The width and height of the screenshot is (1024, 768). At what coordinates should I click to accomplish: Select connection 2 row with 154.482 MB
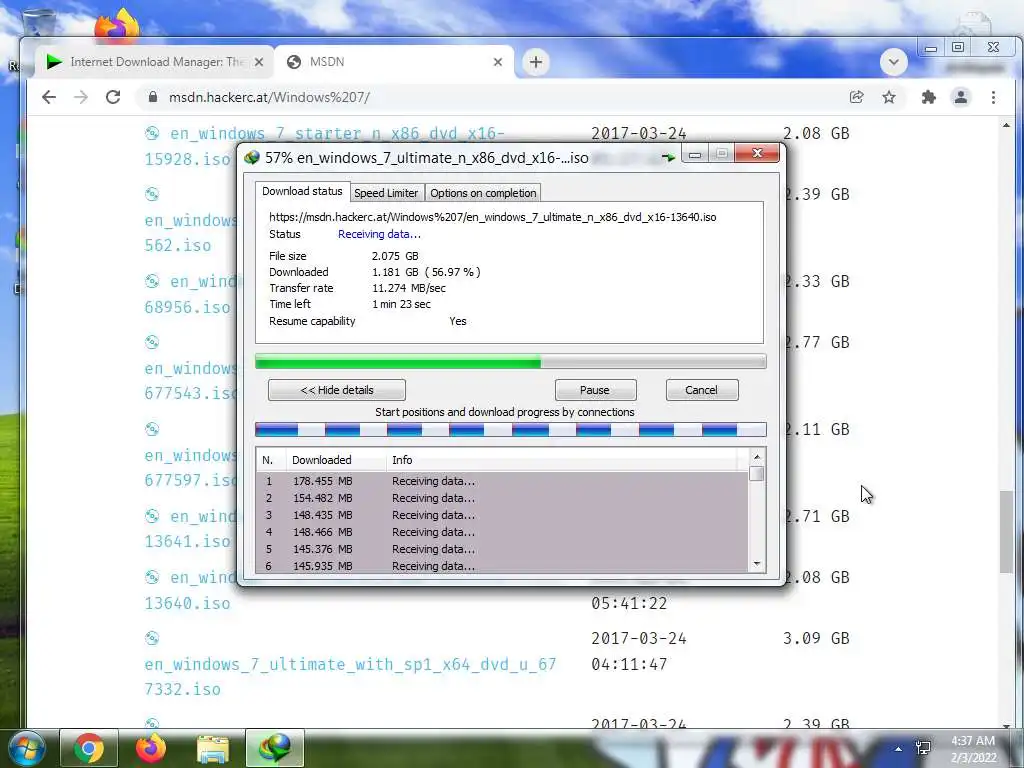point(502,498)
